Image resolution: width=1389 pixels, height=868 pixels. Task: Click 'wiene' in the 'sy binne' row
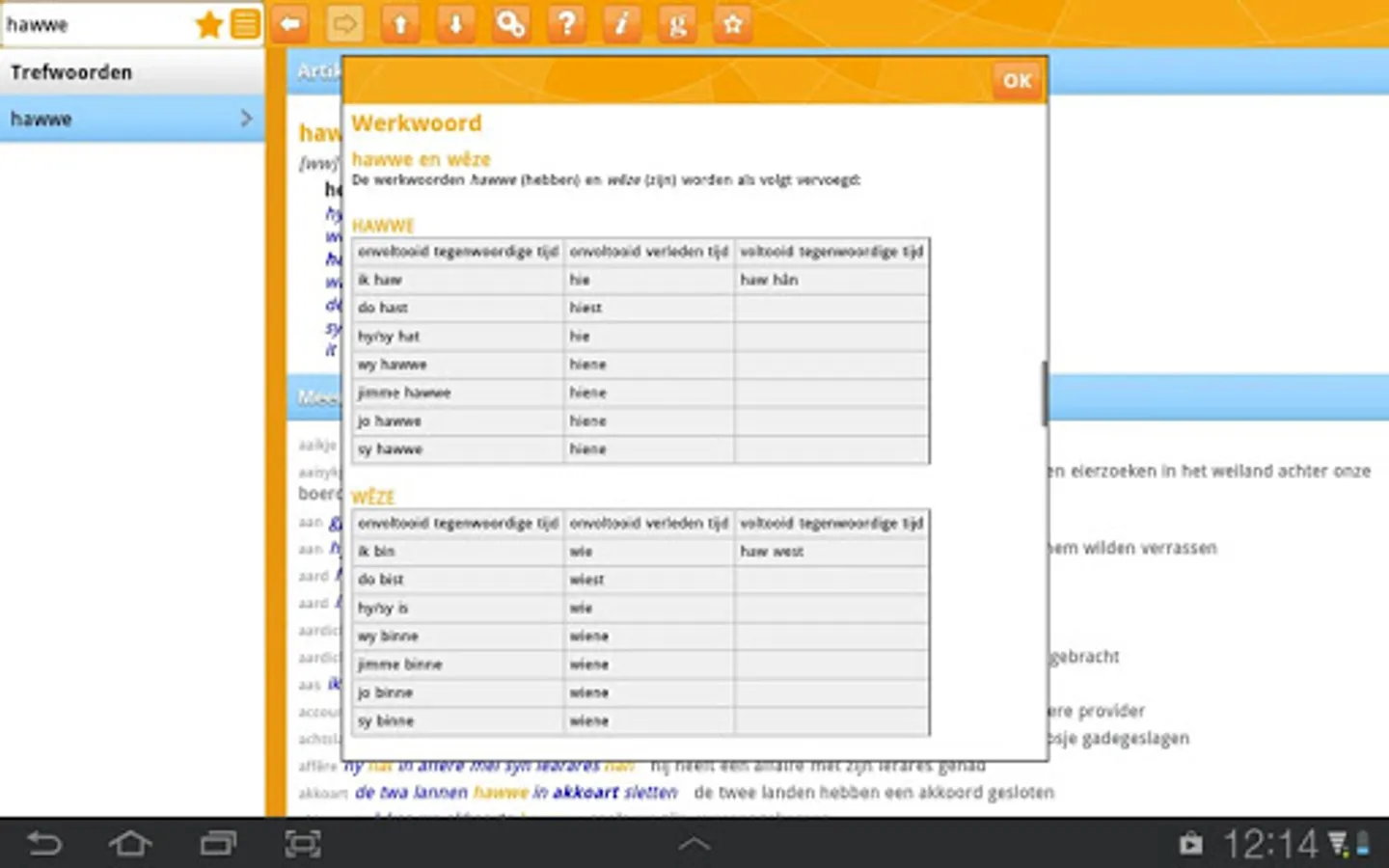click(x=649, y=721)
